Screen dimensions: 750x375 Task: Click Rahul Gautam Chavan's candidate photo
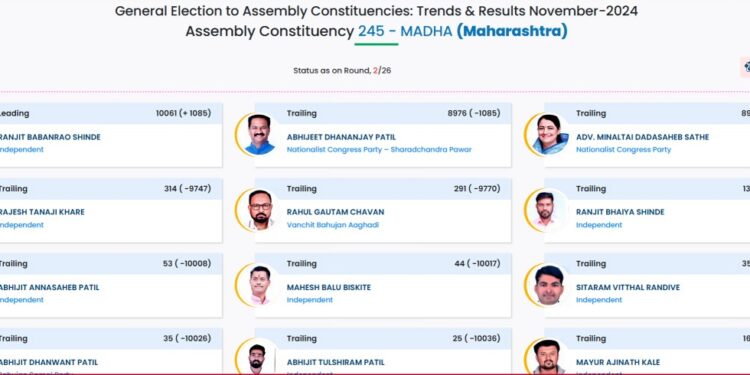click(260, 210)
